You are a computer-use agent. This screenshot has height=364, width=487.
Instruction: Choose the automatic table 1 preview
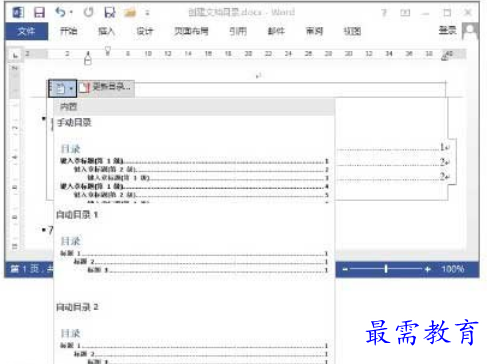[x=194, y=255]
